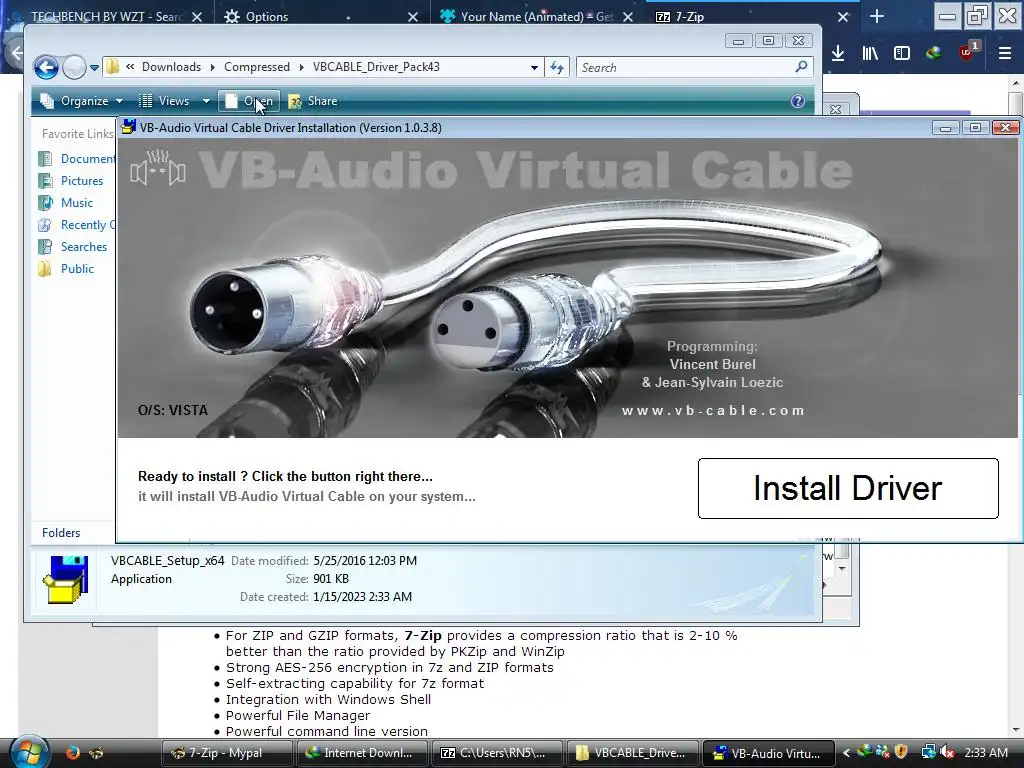Click the Open toolbar button
The image size is (1024, 768).
[x=249, y=101]
